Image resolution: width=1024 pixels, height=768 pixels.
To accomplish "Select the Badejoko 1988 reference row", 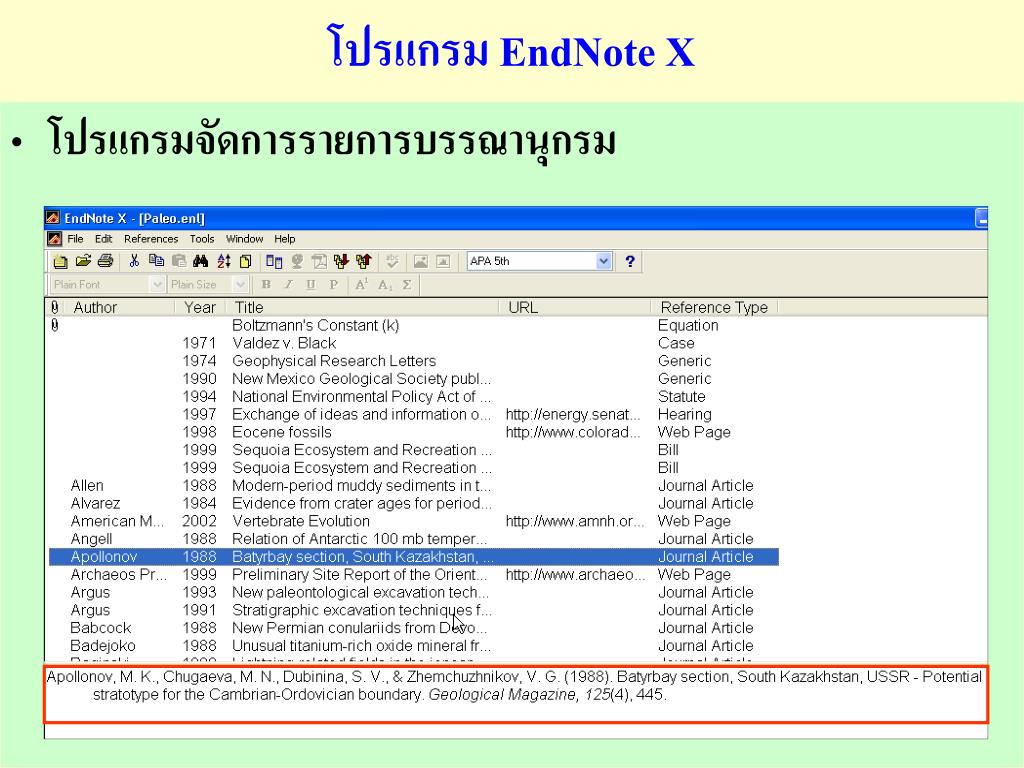I will [x=414, y=645].
